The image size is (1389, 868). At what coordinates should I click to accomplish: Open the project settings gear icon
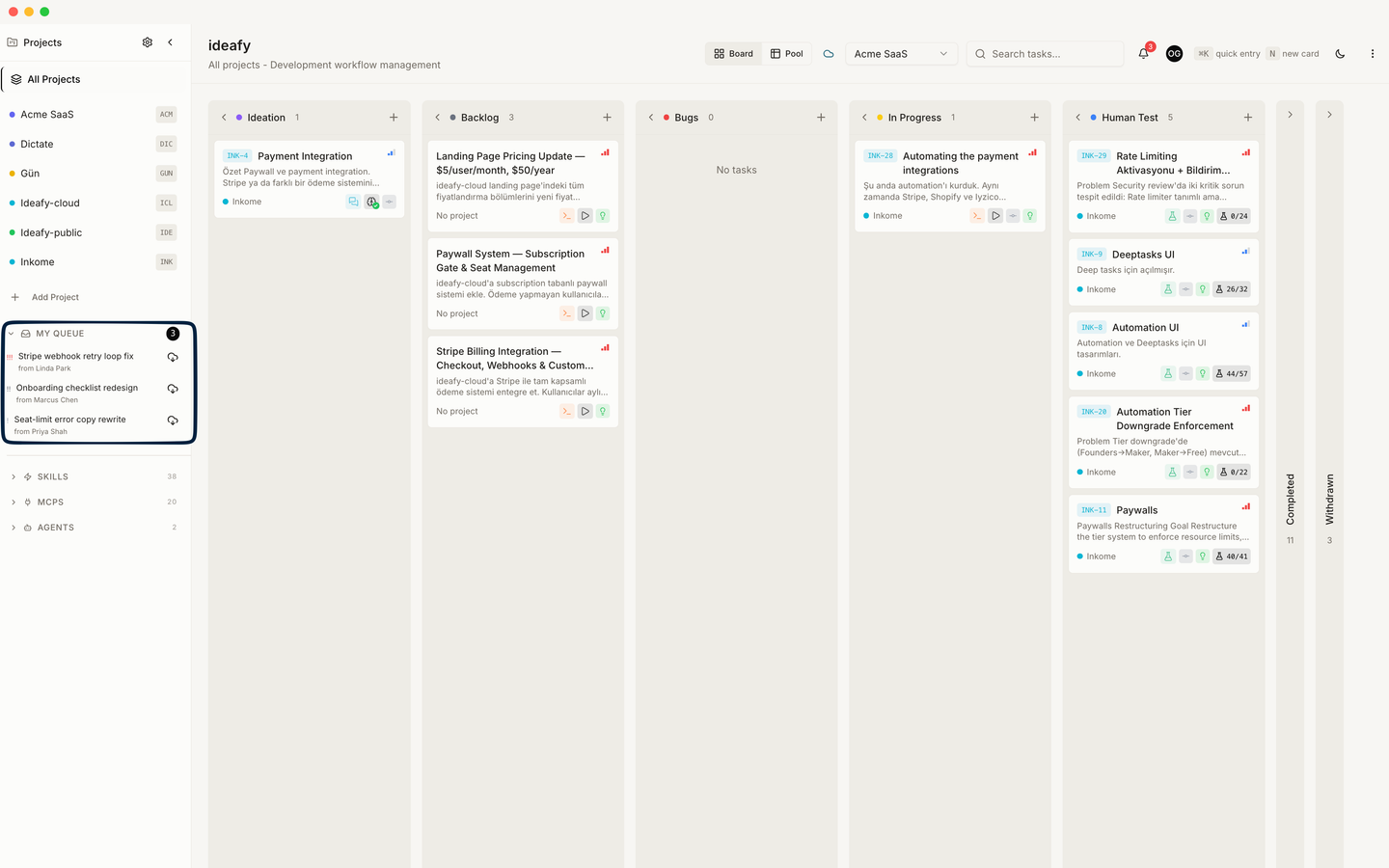tap(148, 42)
